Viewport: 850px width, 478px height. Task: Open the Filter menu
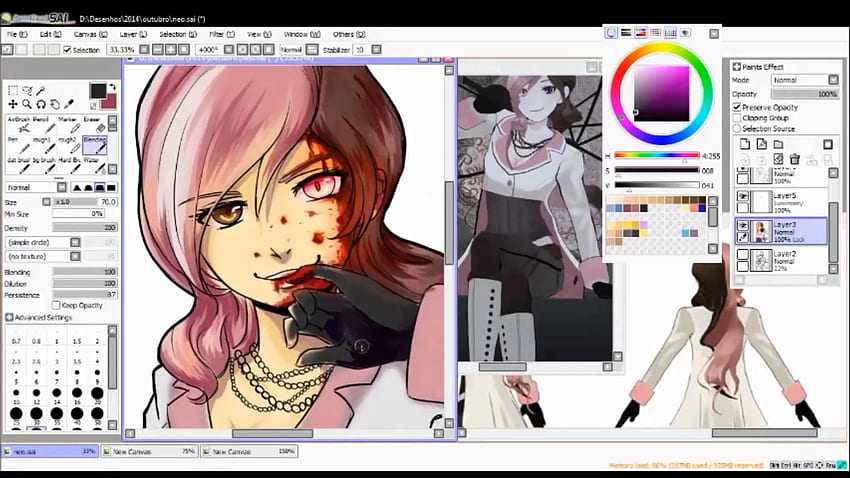[x=222, y=34]
